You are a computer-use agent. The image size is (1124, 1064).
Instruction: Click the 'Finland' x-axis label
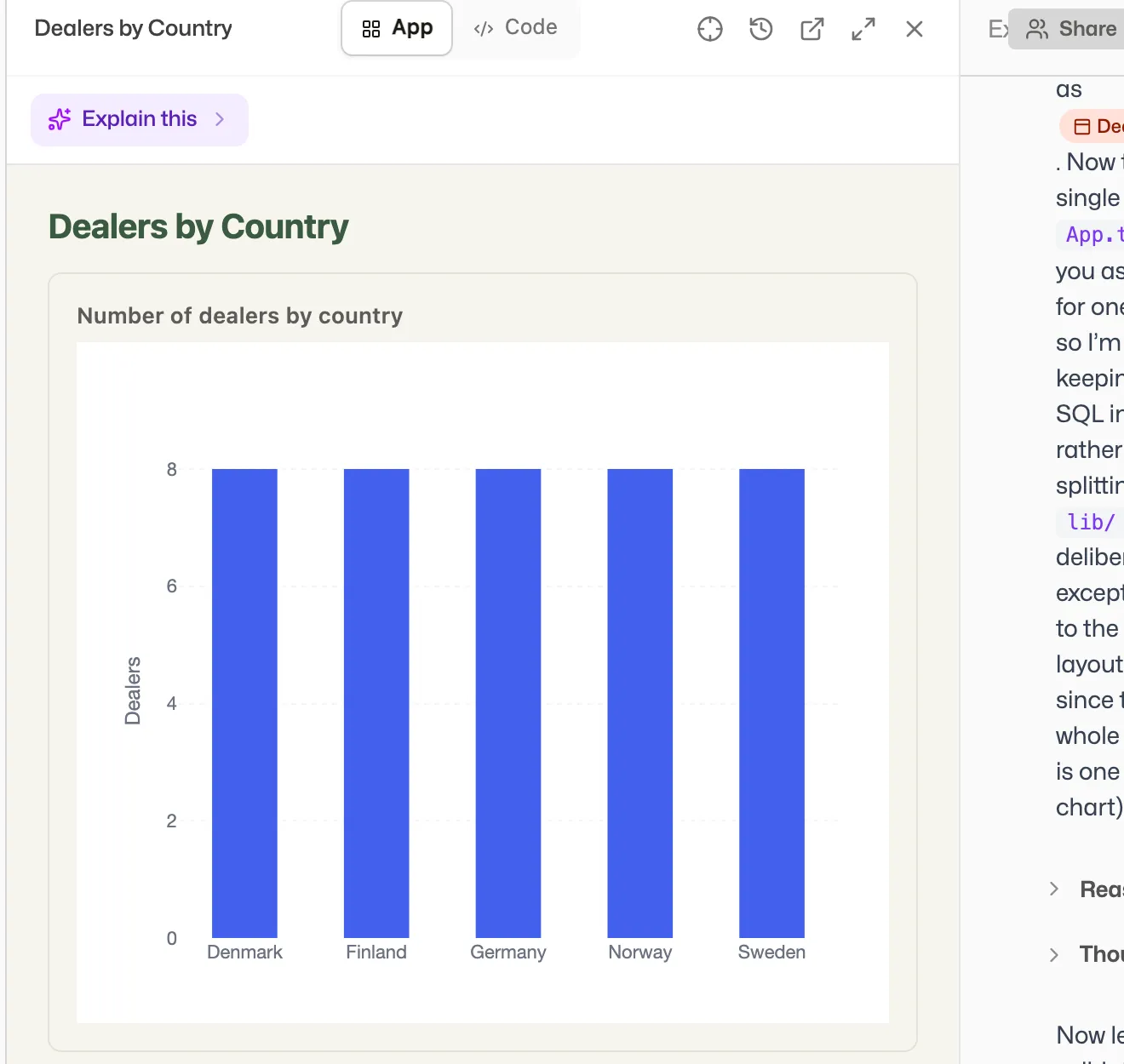(x=376, y=952)
